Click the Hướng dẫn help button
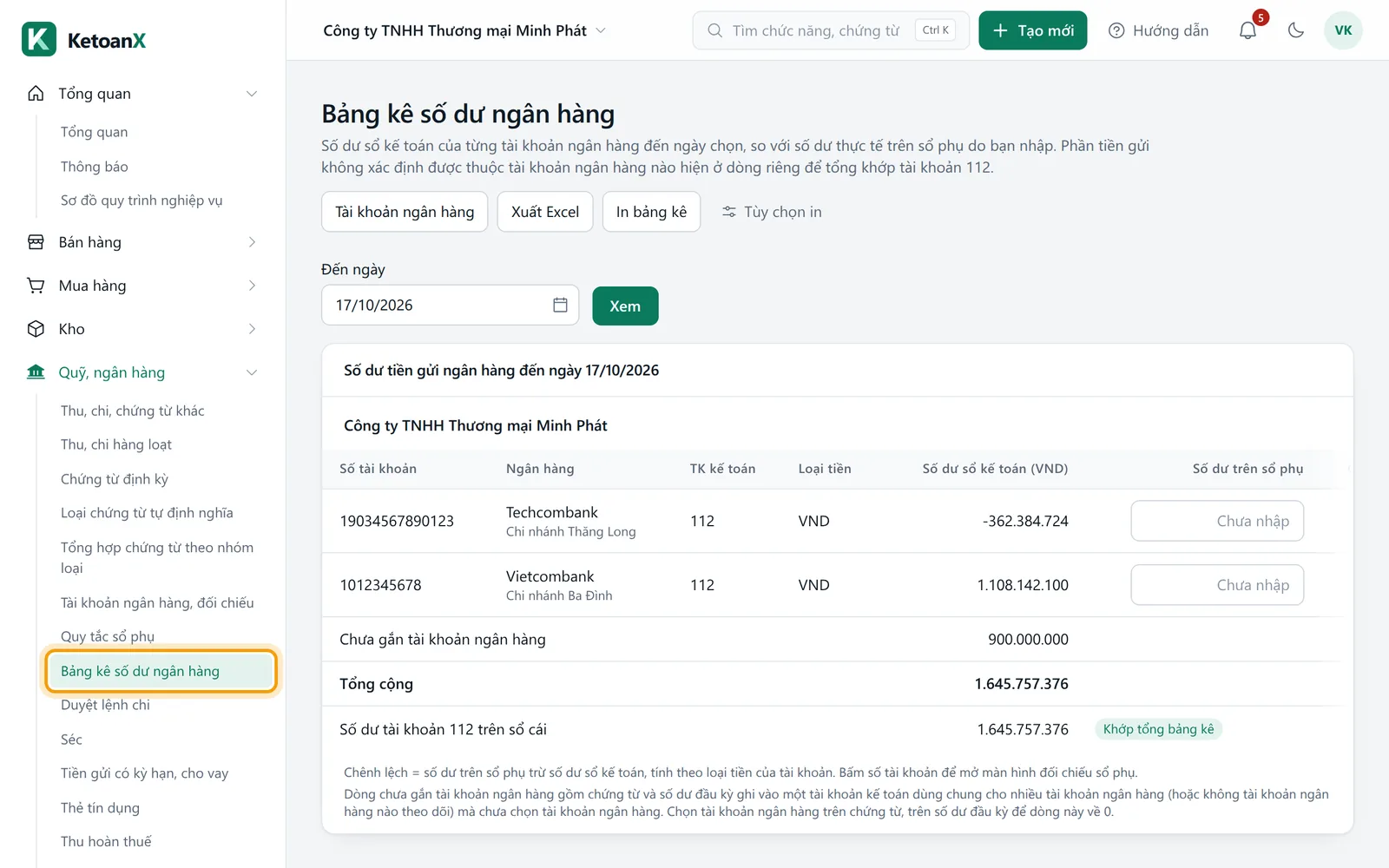This screenshot has height=868, width=1389. [x=1158, y=30]
